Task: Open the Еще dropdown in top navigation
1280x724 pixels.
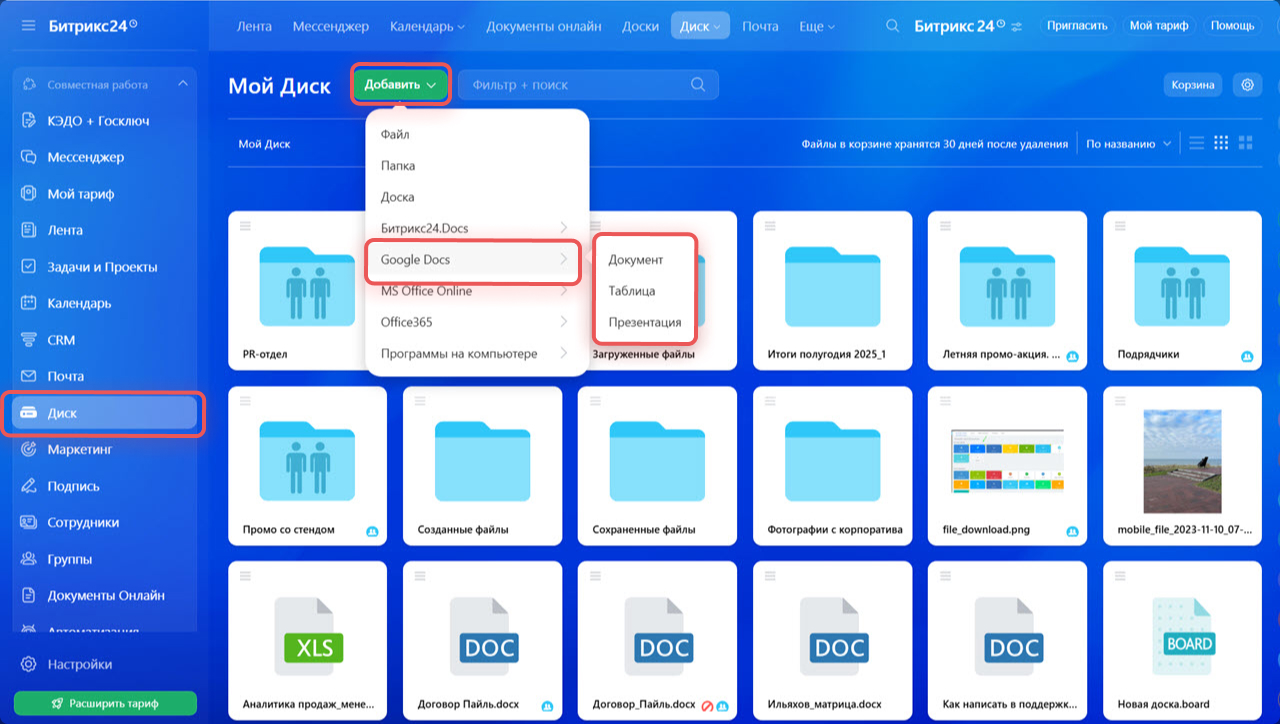Action: tap(817, 26)
